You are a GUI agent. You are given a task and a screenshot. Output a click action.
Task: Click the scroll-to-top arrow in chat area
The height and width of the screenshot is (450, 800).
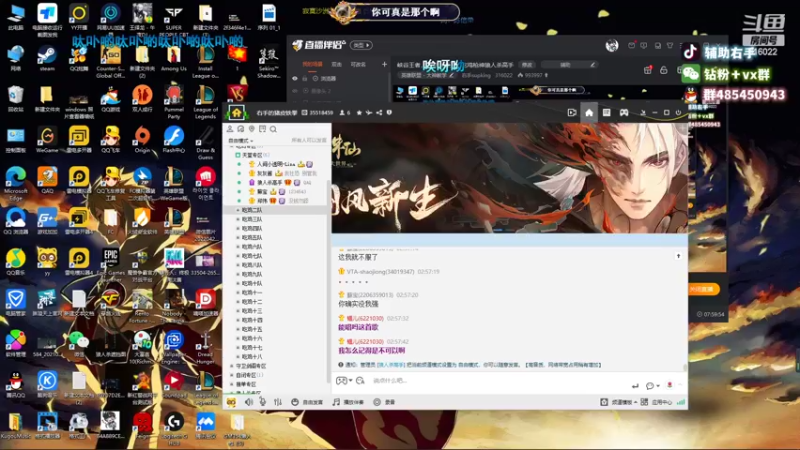678,256
